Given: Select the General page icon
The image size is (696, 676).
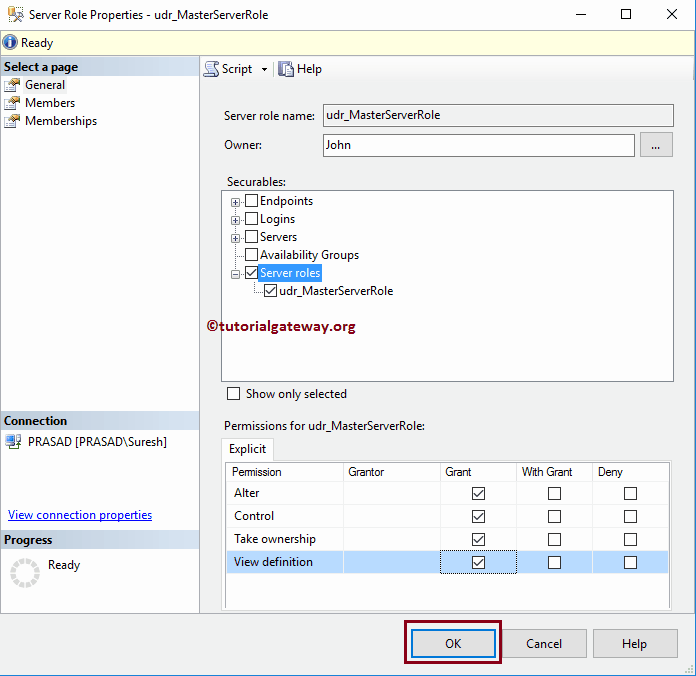Looking at the screenshot, I should coord(13,85).
